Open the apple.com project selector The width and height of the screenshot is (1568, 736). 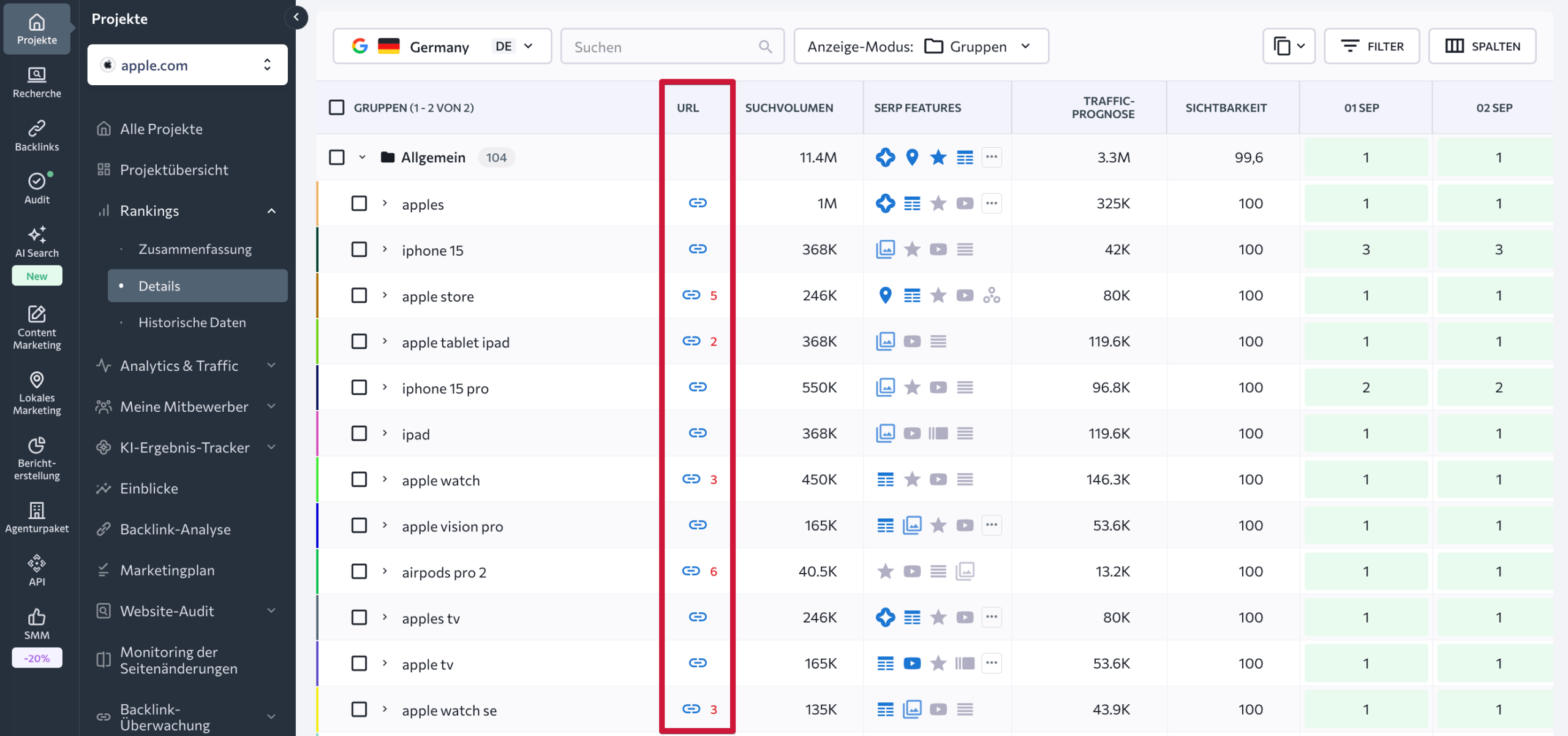click(x=187, y=65)
